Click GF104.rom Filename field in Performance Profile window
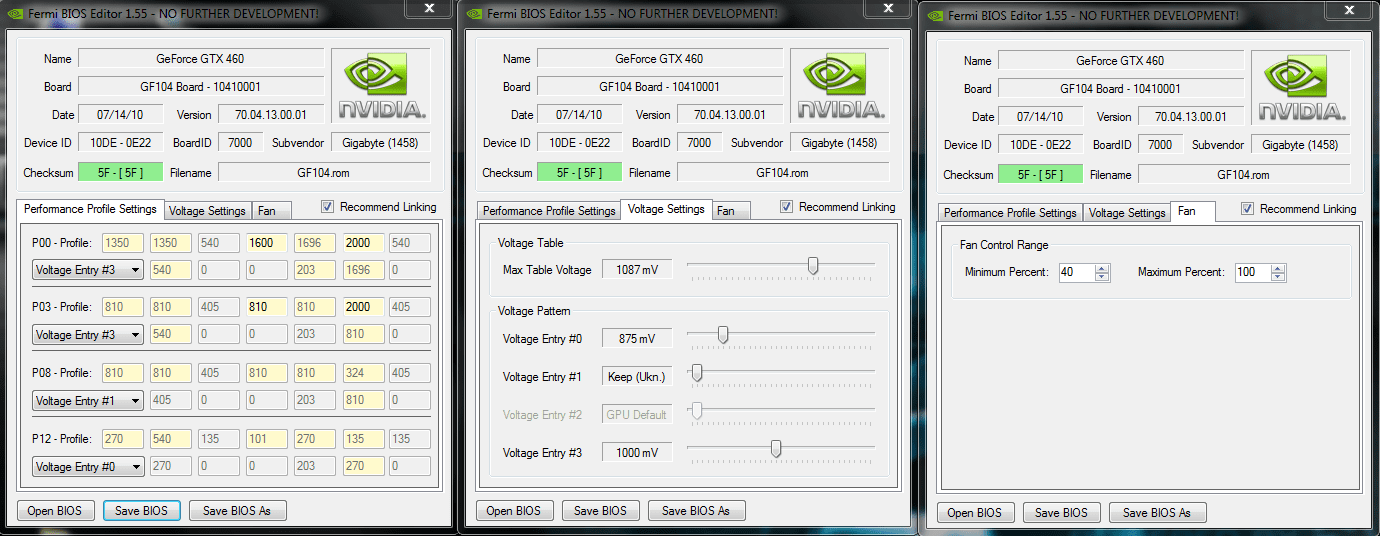The height and width of the screenshot is (536, 1380). 324,172
